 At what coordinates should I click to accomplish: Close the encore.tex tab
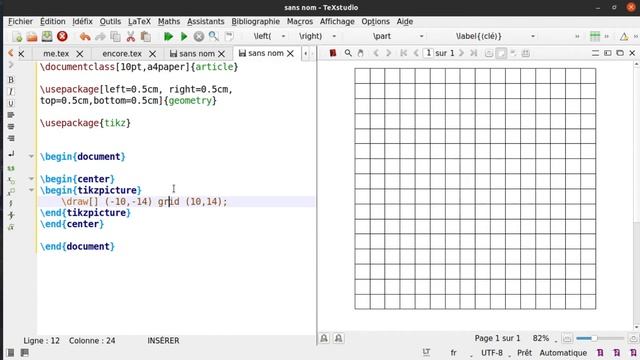pos(152,53)
